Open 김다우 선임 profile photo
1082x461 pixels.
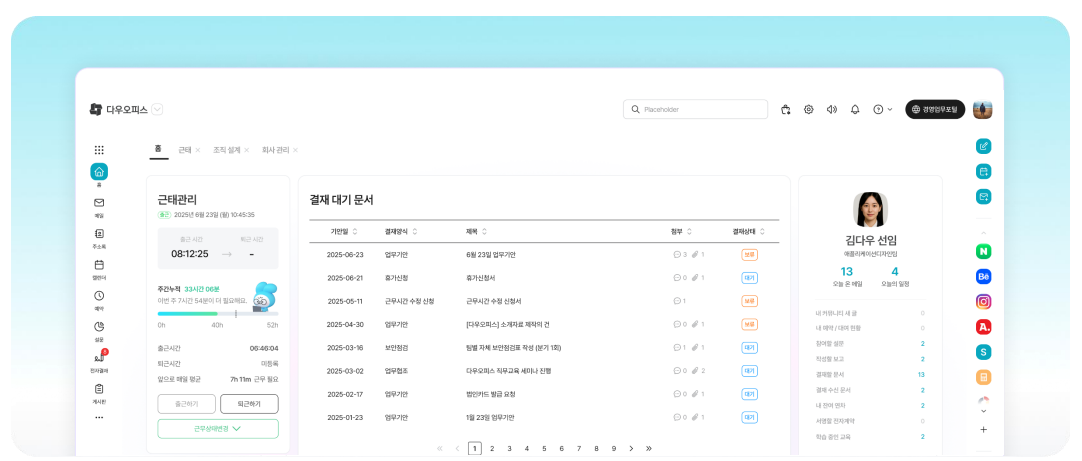(870, 210)
